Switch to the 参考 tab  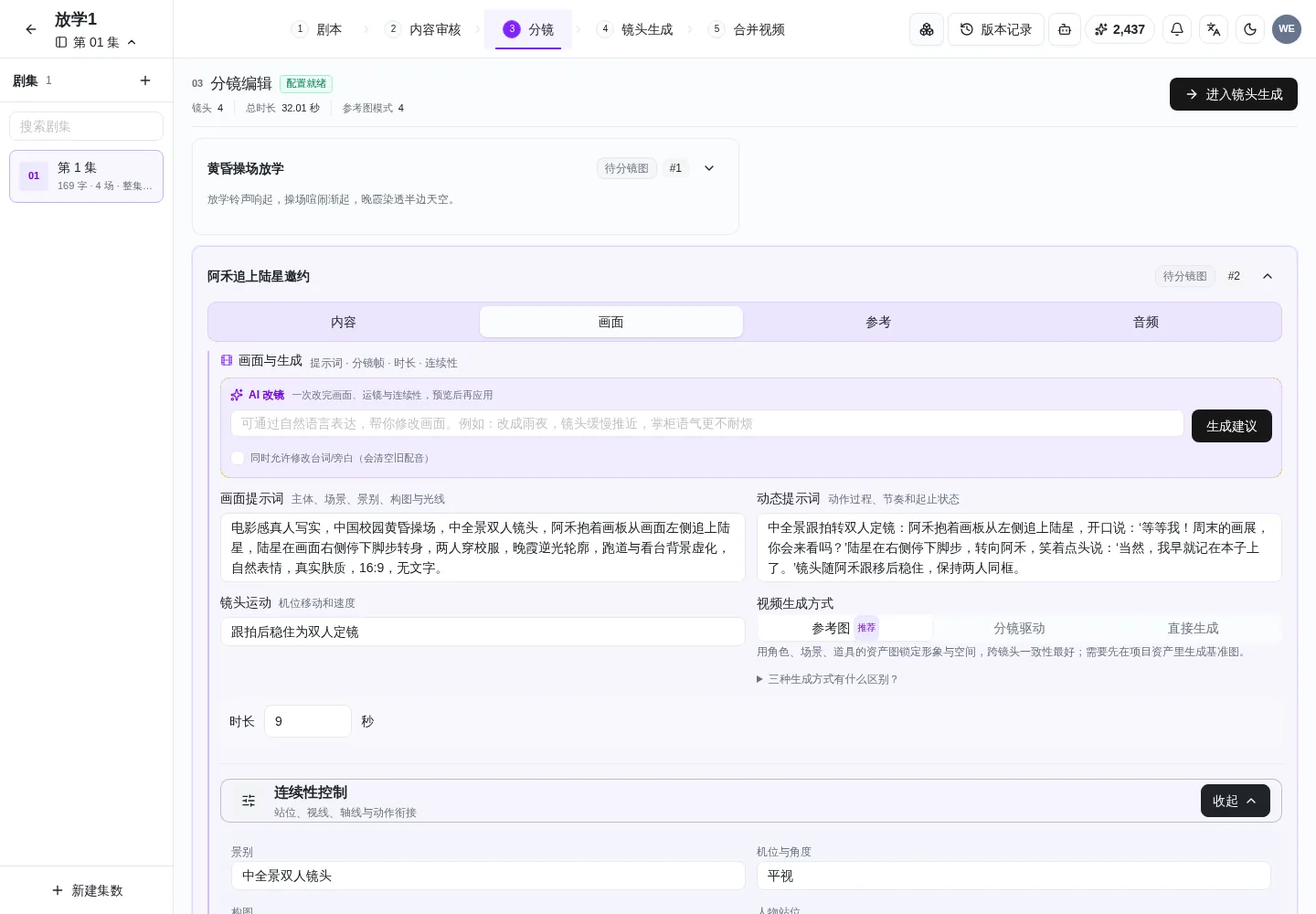click(x=878, y=322)
